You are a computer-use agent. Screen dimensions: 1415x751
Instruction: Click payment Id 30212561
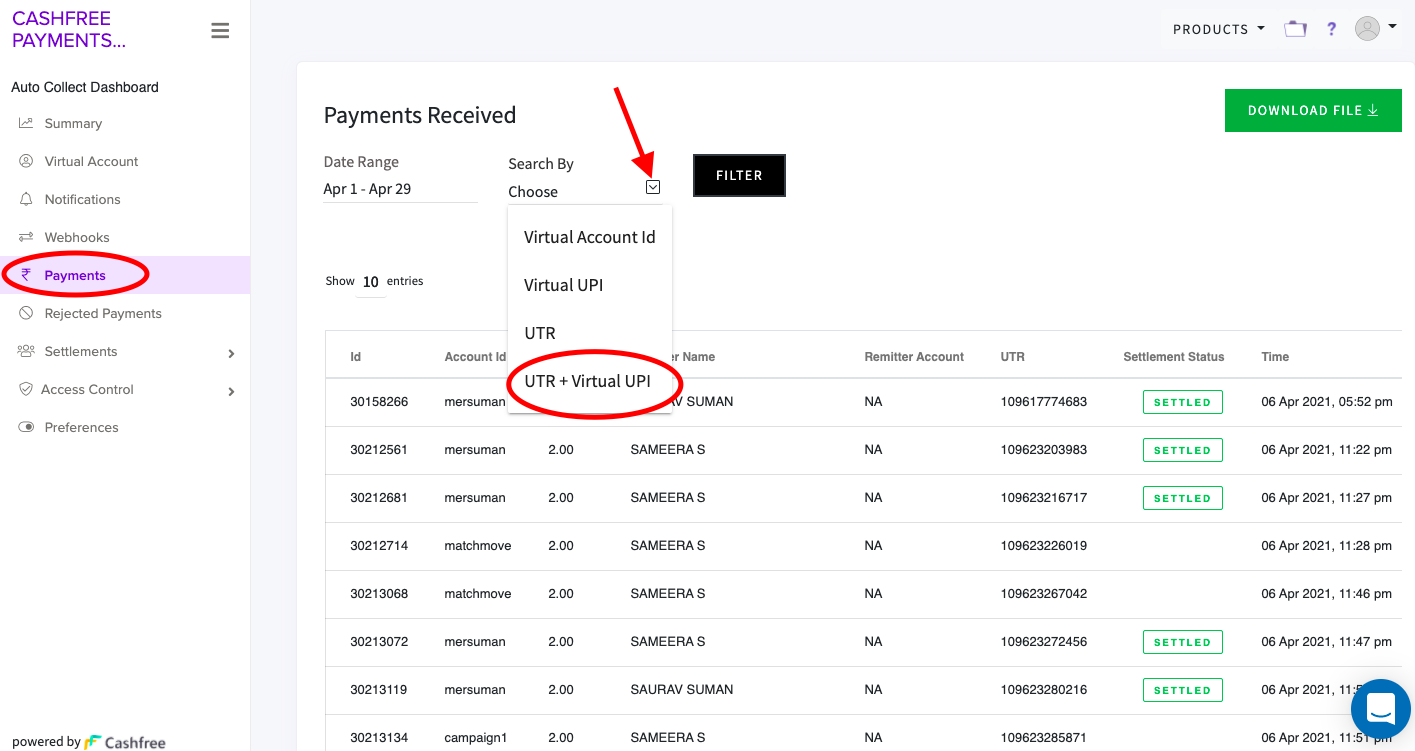[379, 450]
